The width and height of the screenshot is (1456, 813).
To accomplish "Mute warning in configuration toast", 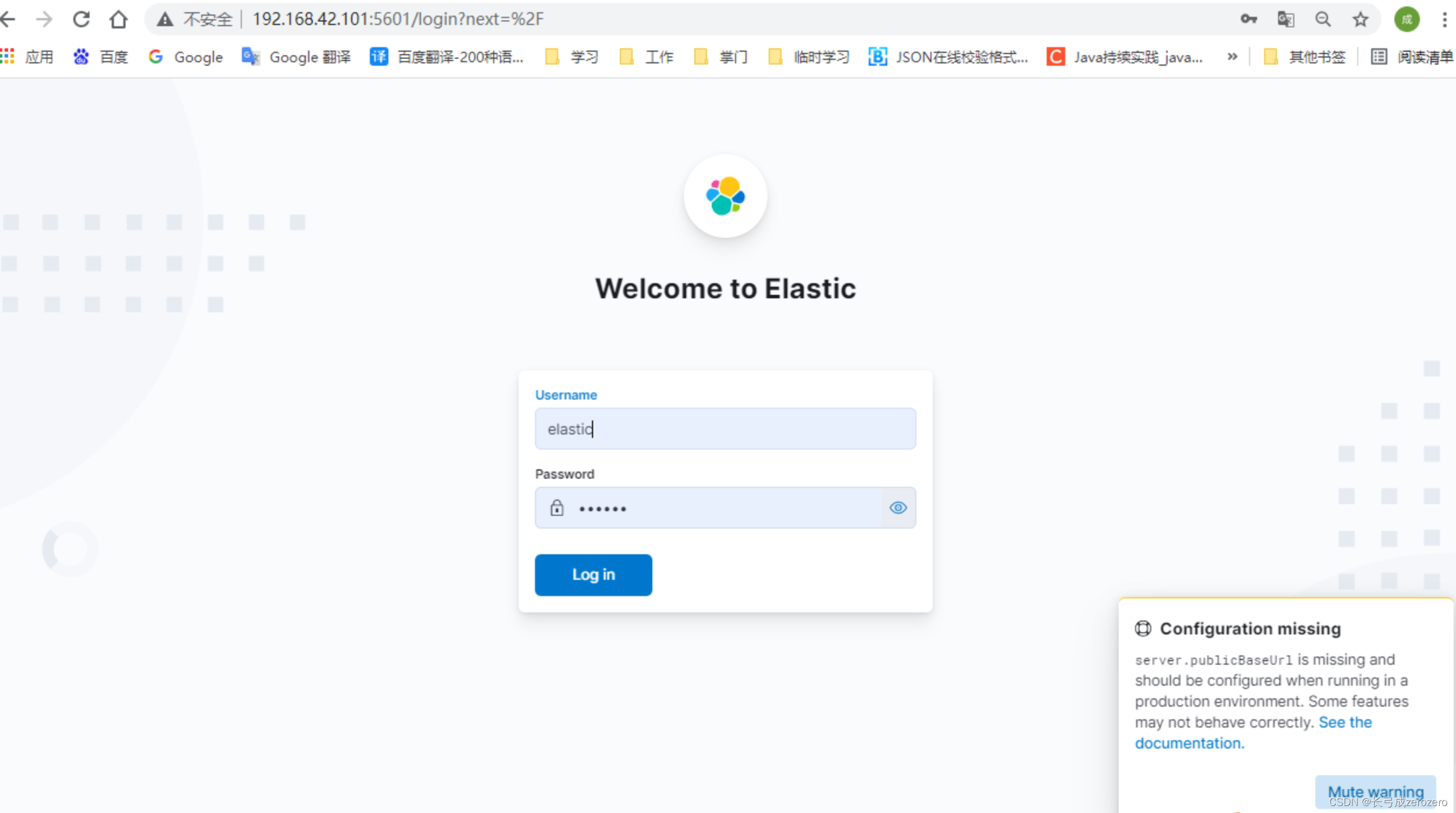I will [x=1375, y=791].
